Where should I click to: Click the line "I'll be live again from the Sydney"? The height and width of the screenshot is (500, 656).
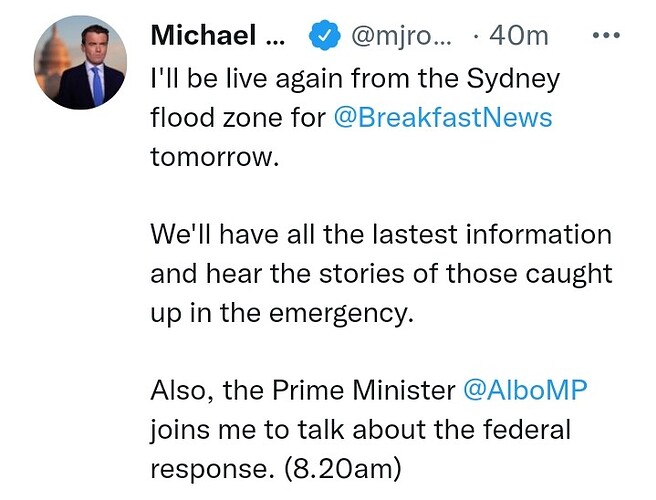tap(355, 78)
